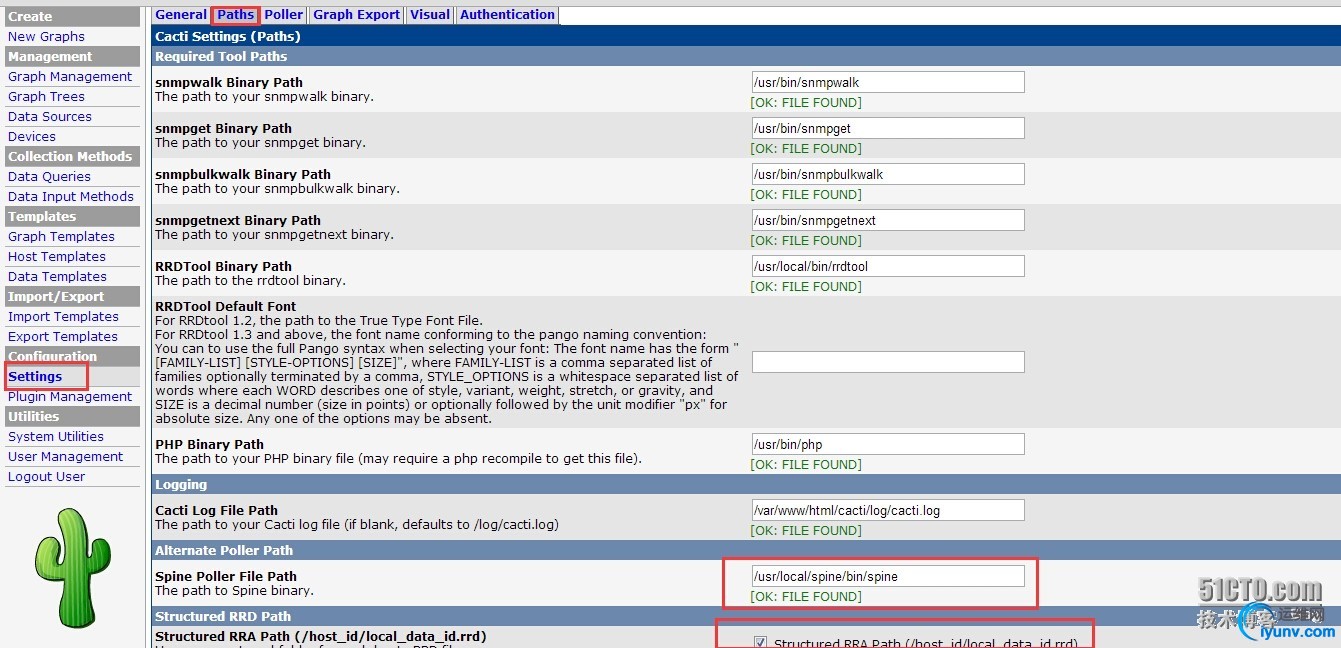Viewport: 1341px width, 648px height.
Task: Go to Import Templates
Action: 63,316
